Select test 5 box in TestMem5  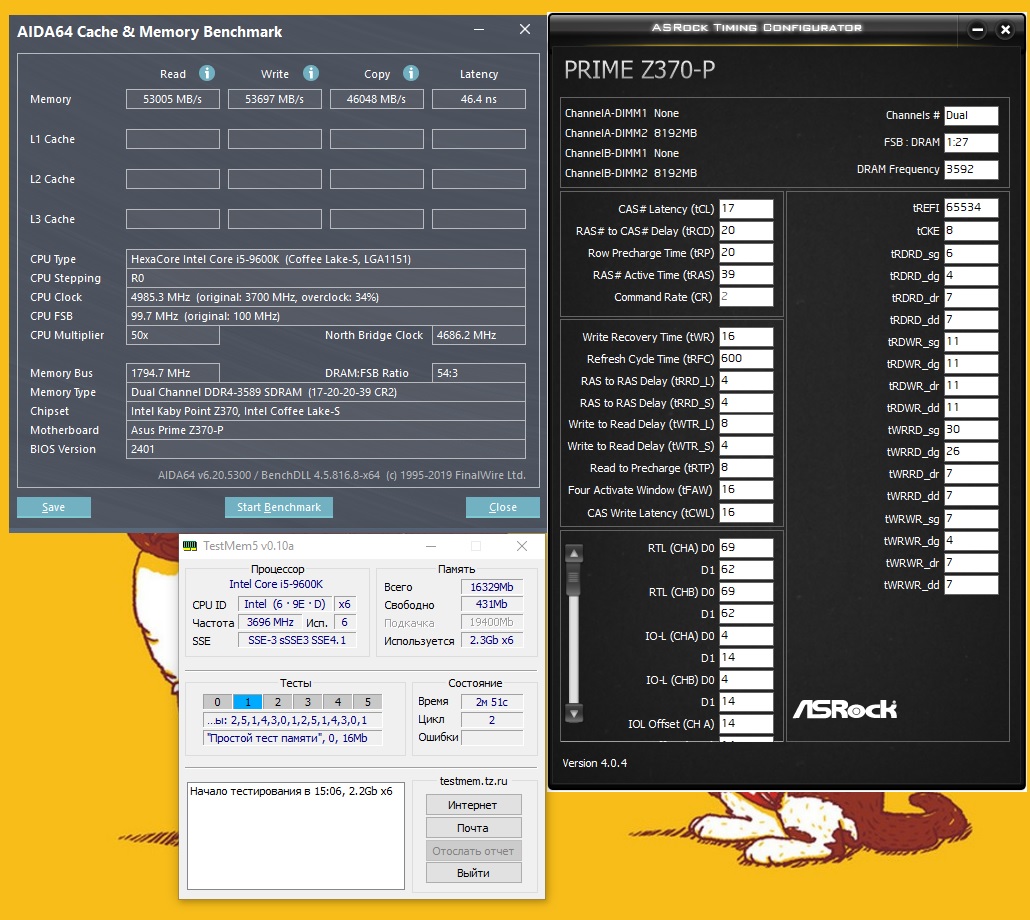[x=368, y=701]
